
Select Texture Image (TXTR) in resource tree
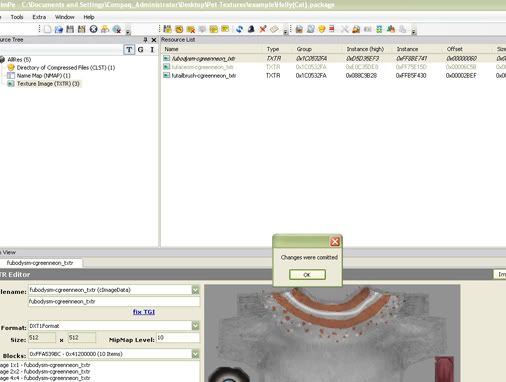48,84
